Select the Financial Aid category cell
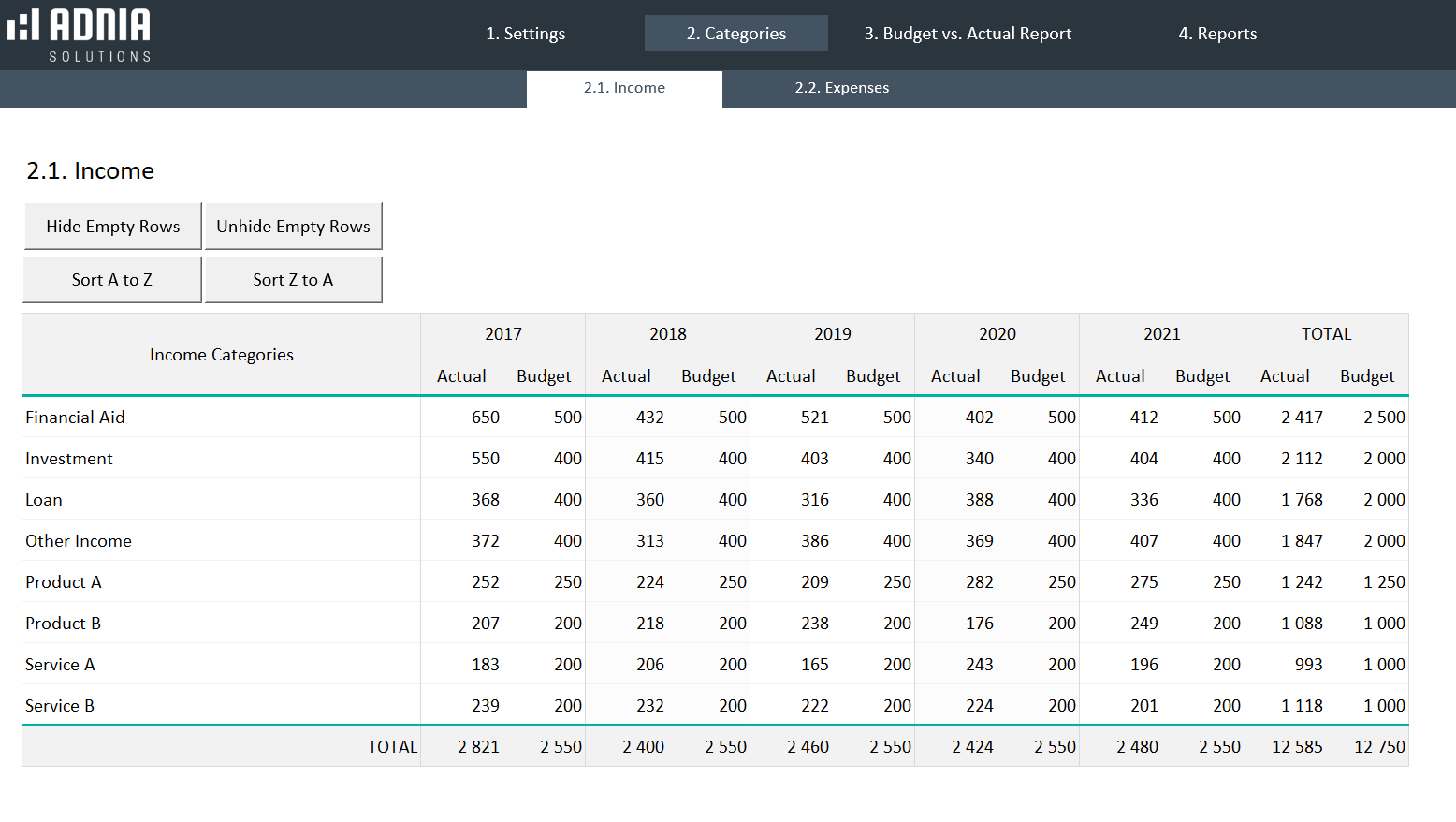The image size is (1456, 822). click(x=75, y=418)
